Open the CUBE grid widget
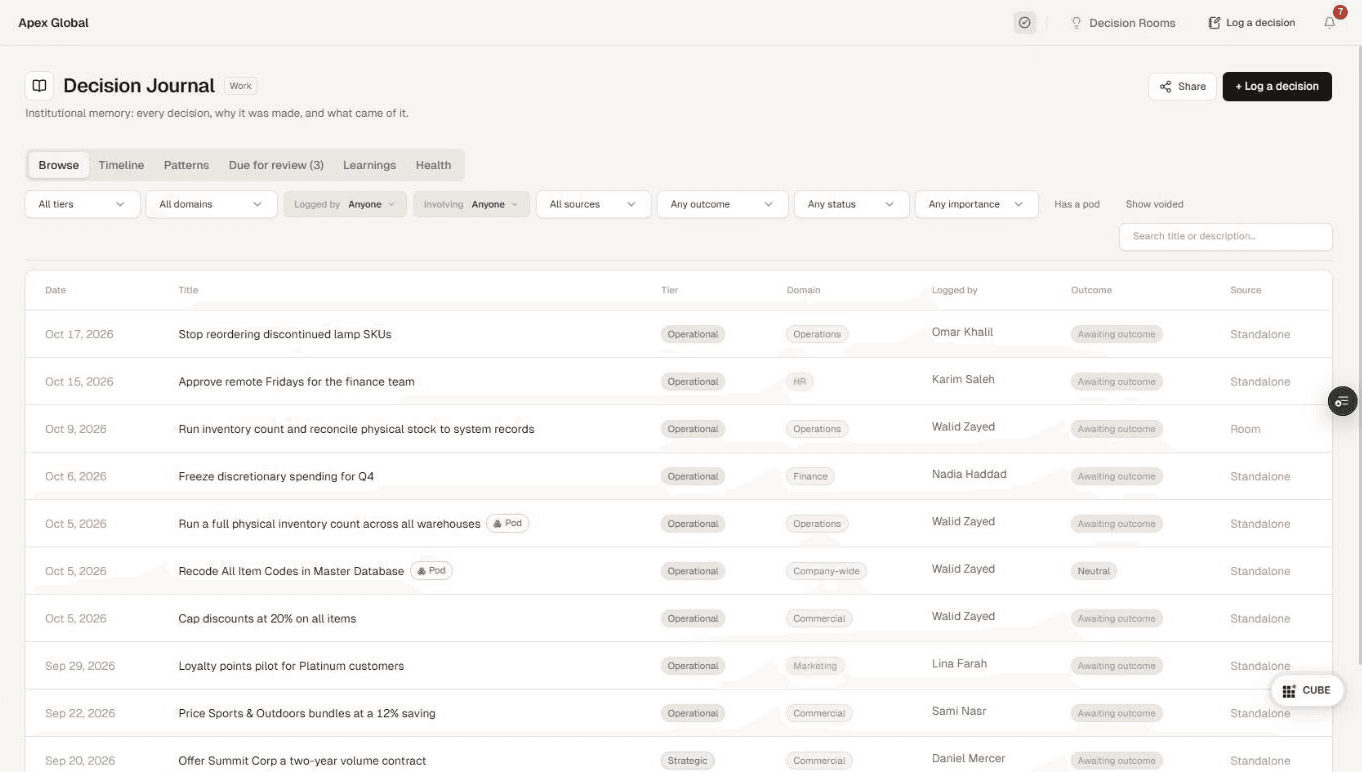Viewport: 1362px width, 772px height. [x=1306, y=690]
